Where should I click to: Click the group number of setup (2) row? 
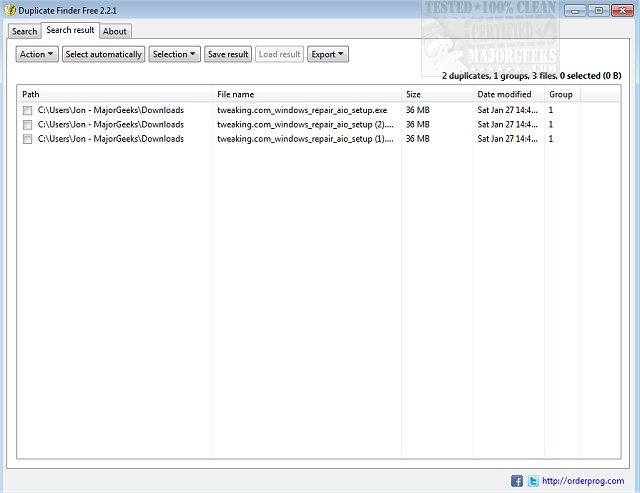[x=551, y=124]
